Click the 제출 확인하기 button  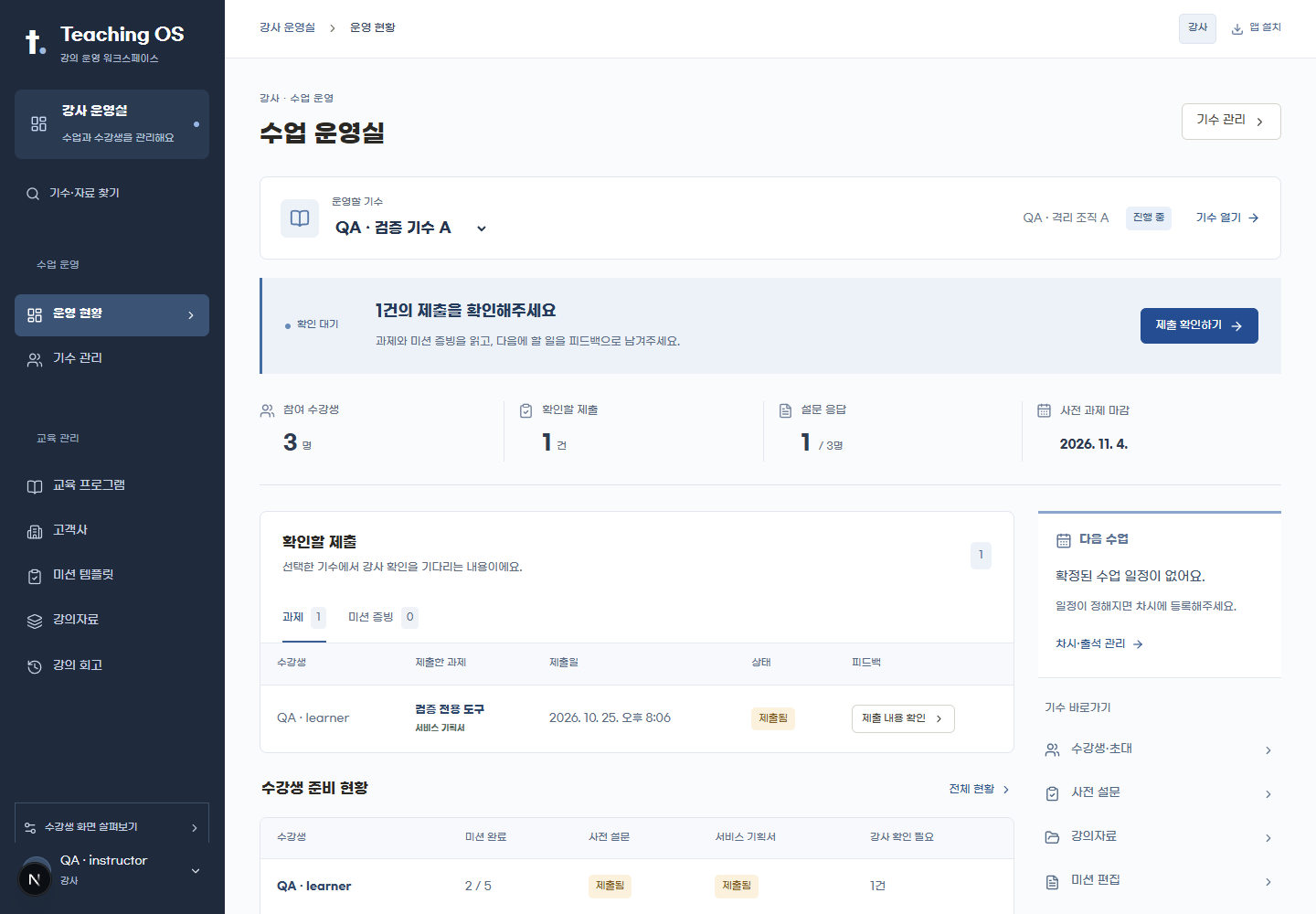click(x=1199, y=325)
